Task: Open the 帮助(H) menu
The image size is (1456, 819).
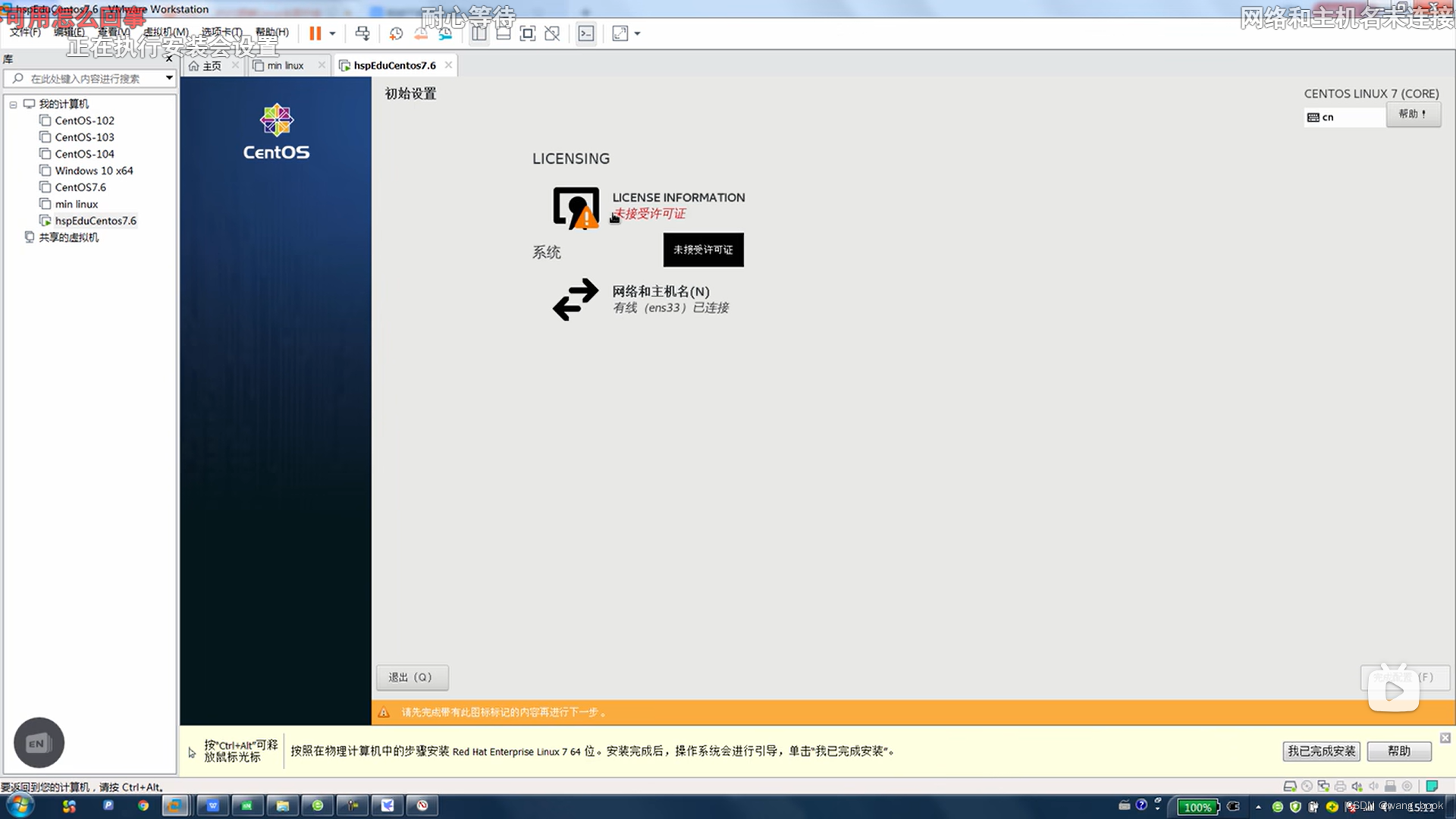Action: point(272,32)
